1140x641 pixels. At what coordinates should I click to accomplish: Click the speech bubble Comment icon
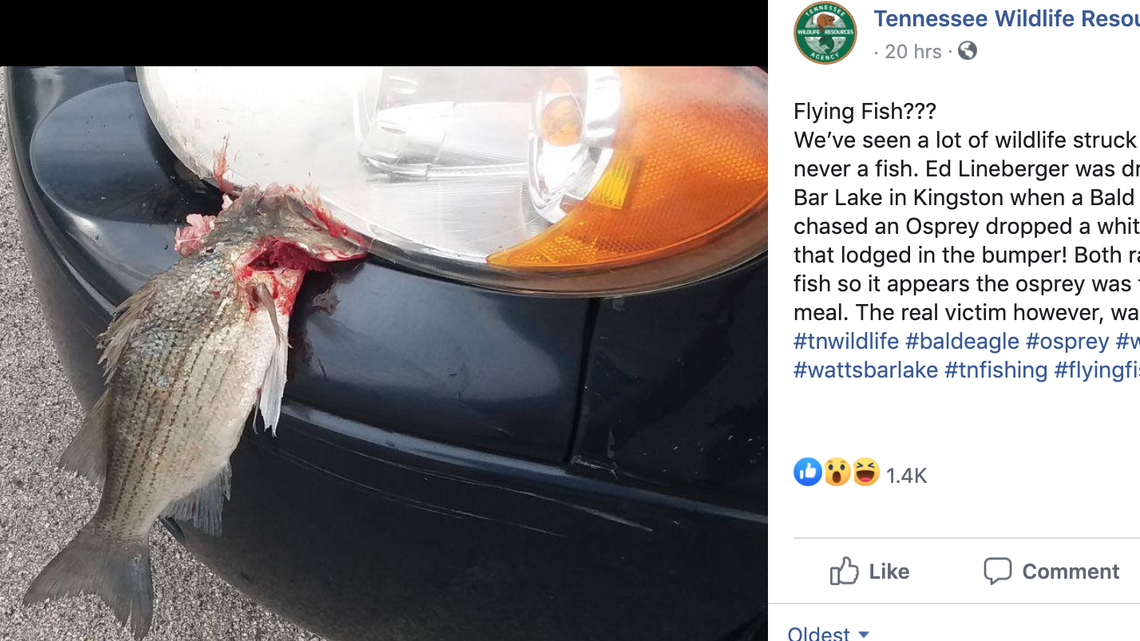pyautogui.click(x=998, y=571)
